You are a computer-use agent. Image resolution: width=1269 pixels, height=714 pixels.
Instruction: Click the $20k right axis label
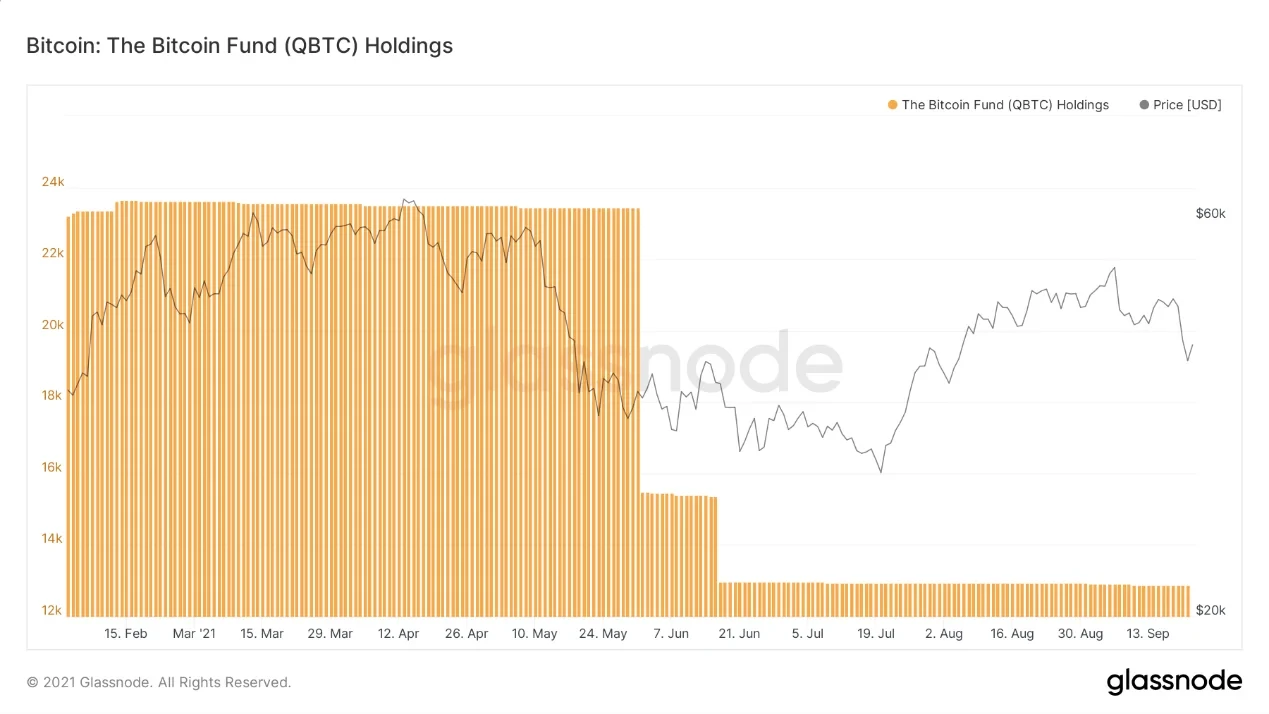tap(1210, 611)
